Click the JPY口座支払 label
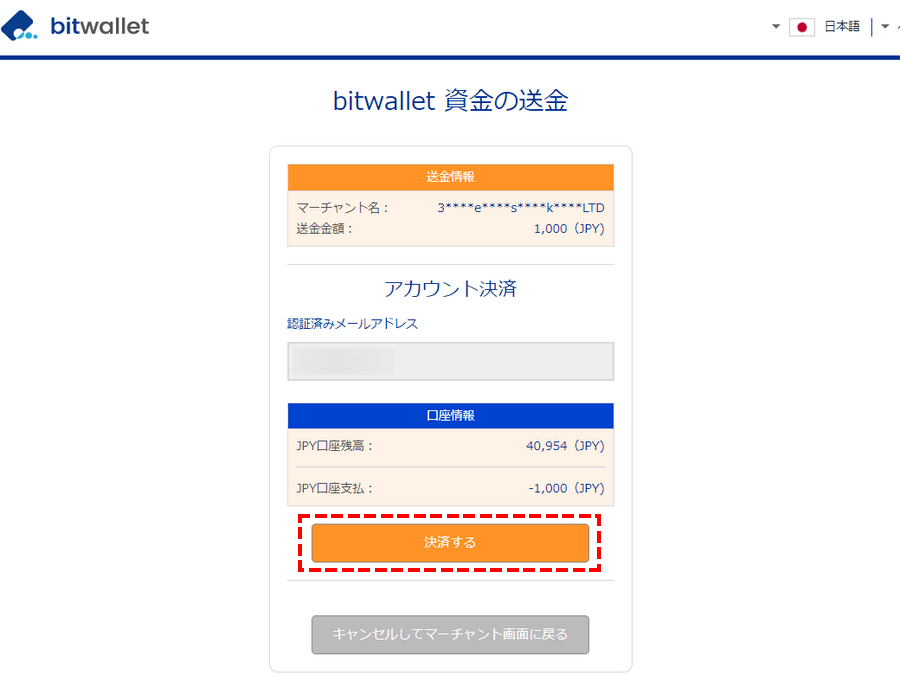Viewport: 900px width, 689px height. (x=335, y=489)
